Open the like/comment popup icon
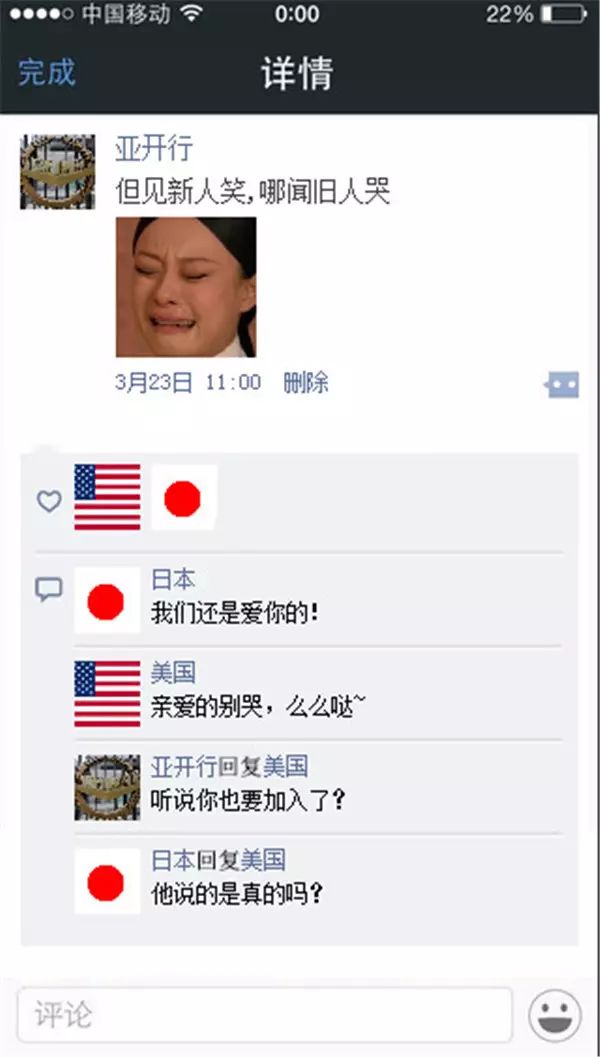The width and height of the screenshot is (600, 1057). pos(562,385)
